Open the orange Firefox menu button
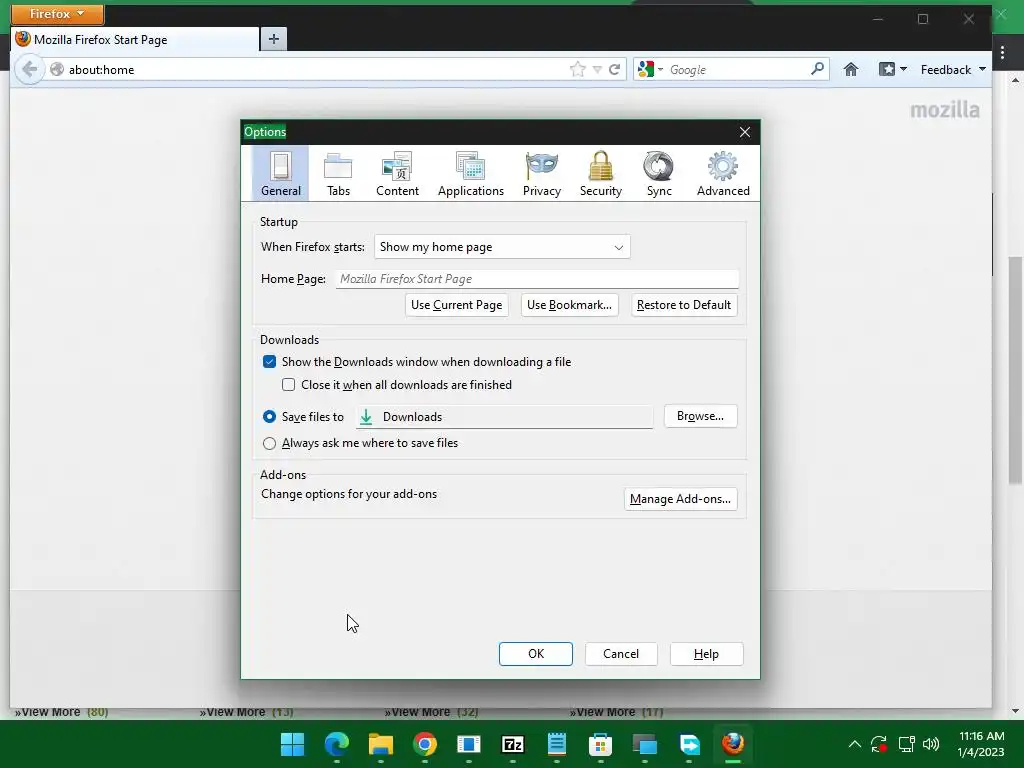The width and height of the screenshot is (1024, 768). point(57,14)
